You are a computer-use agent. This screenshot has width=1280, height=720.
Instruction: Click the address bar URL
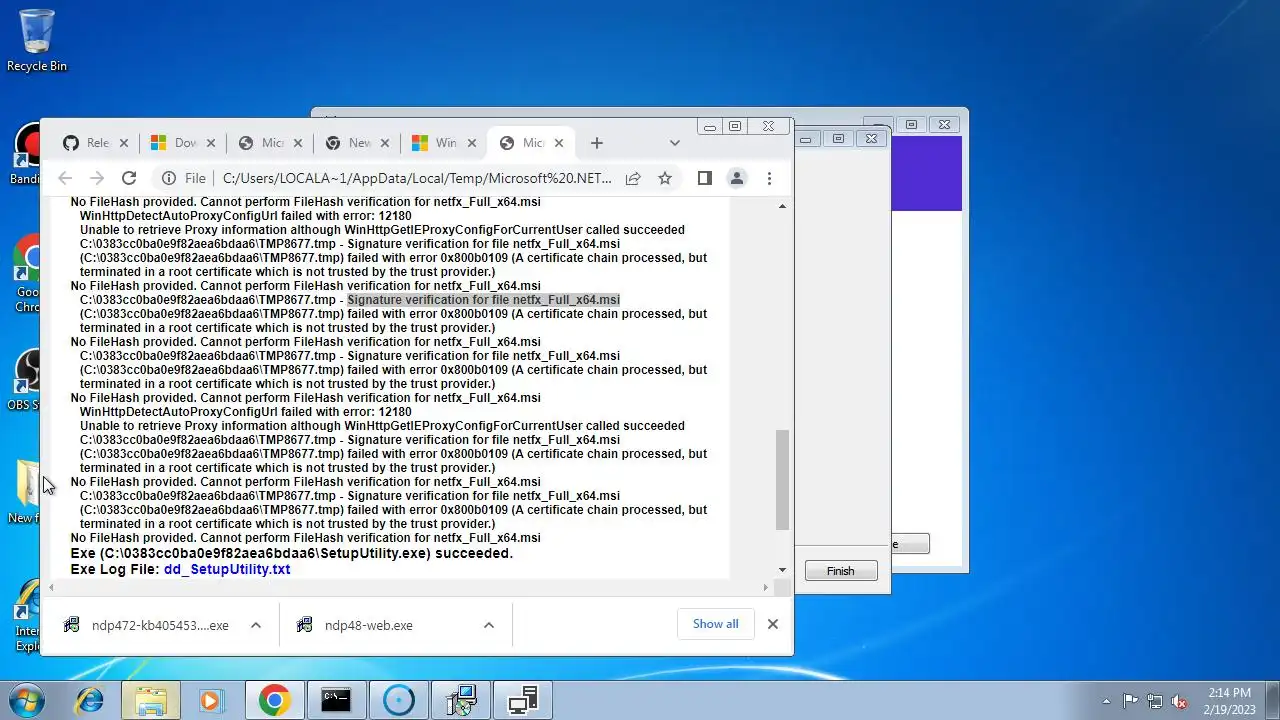417,178
